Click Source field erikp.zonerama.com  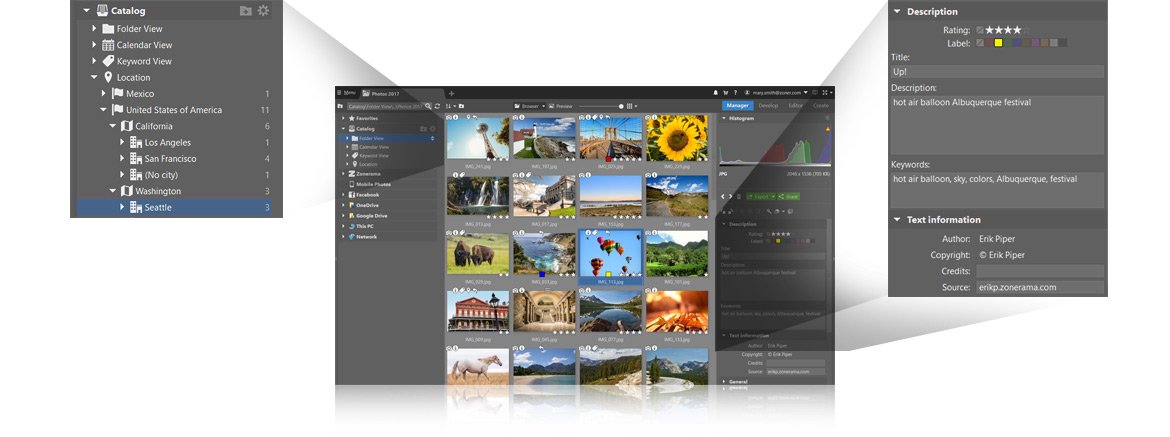[1039, 287]
